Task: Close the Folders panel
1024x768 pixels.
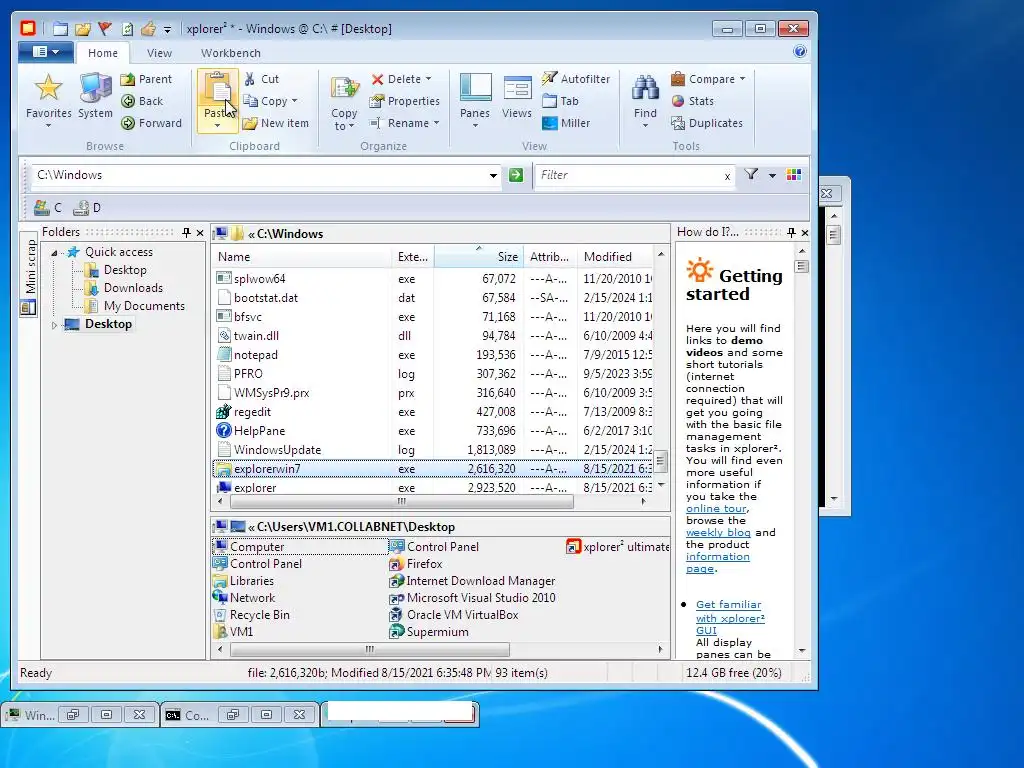Action: click(200, 232)
